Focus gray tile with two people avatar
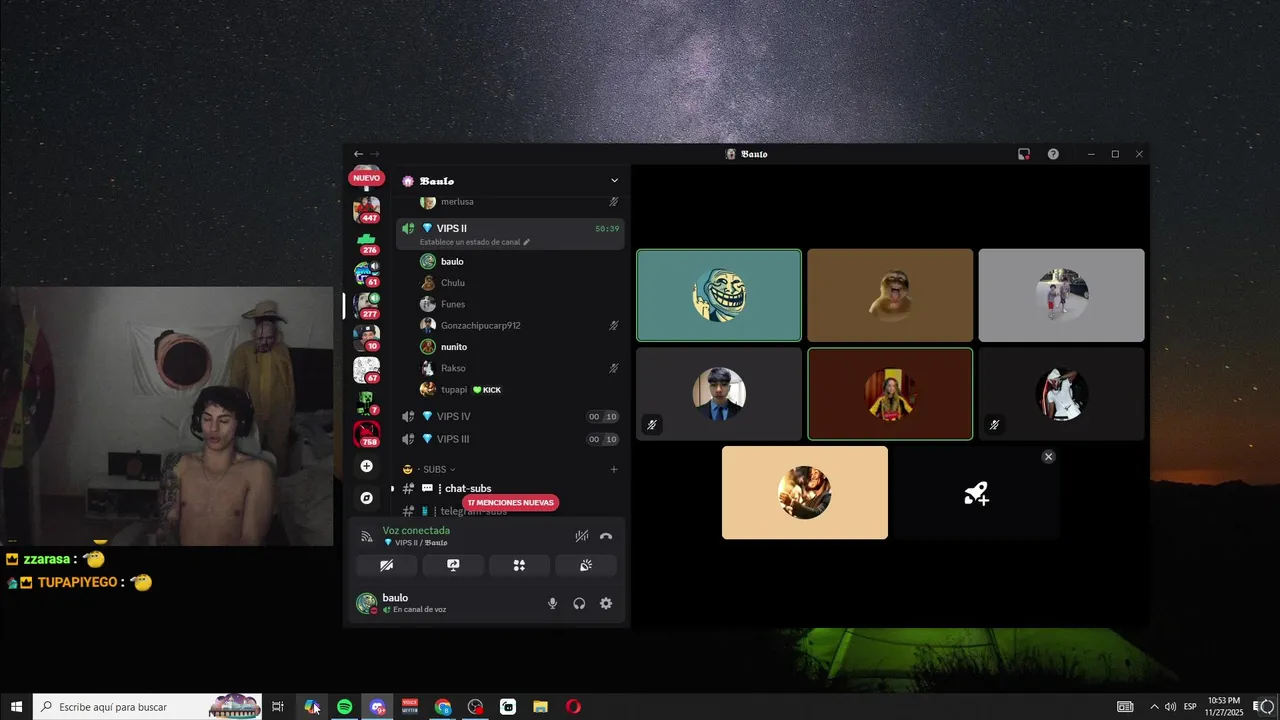This screenshot has height=720, width=1280. [x=1061, y=295]
